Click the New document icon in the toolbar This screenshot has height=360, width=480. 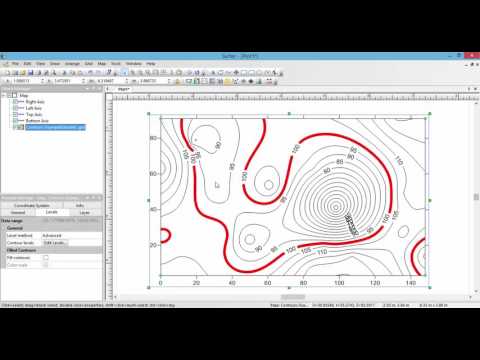point(8,73)
